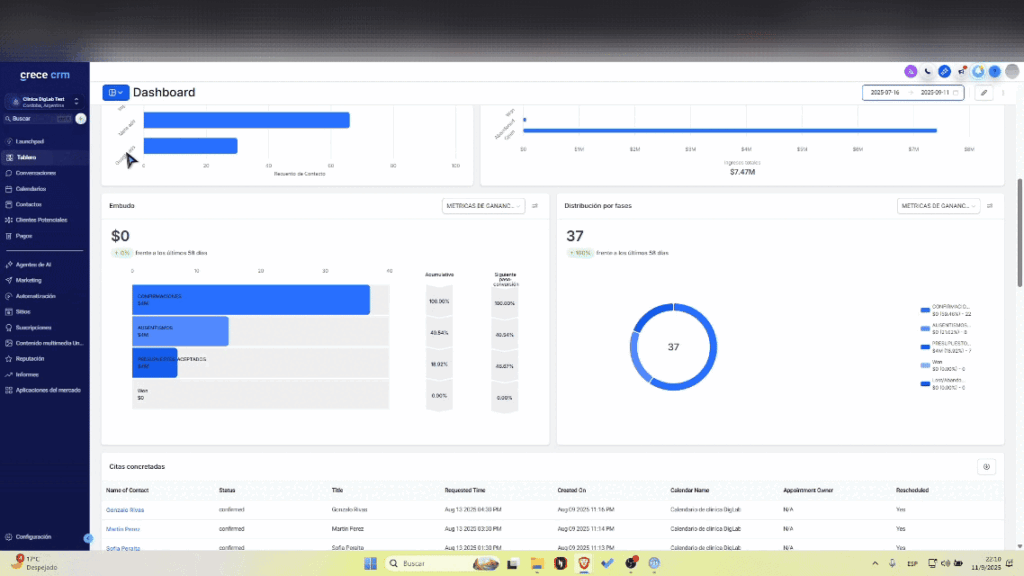
Task: Click the pencil edit dashboard icon
Action: pyautogui.click(x=984, y=92)
